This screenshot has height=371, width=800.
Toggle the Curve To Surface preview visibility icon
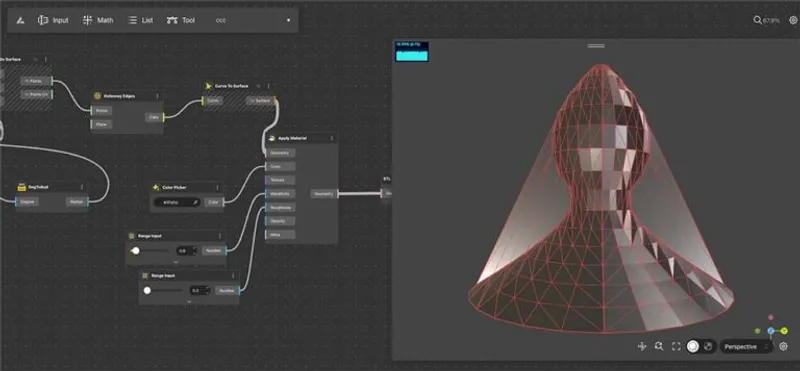coord(258,86)
